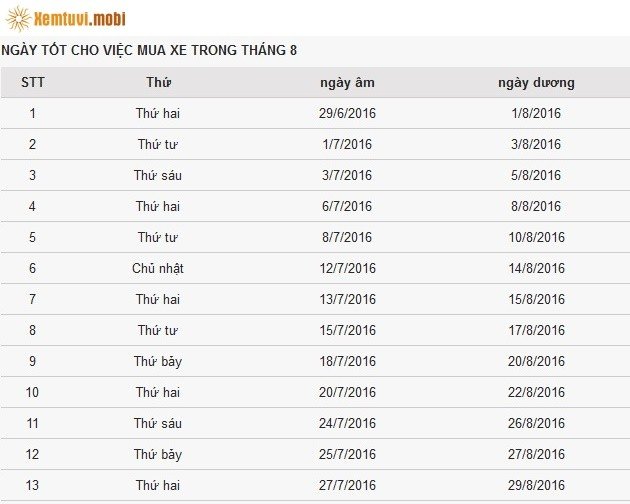
Task: Click row number 13 in STT column
Action: coord(32,485)
